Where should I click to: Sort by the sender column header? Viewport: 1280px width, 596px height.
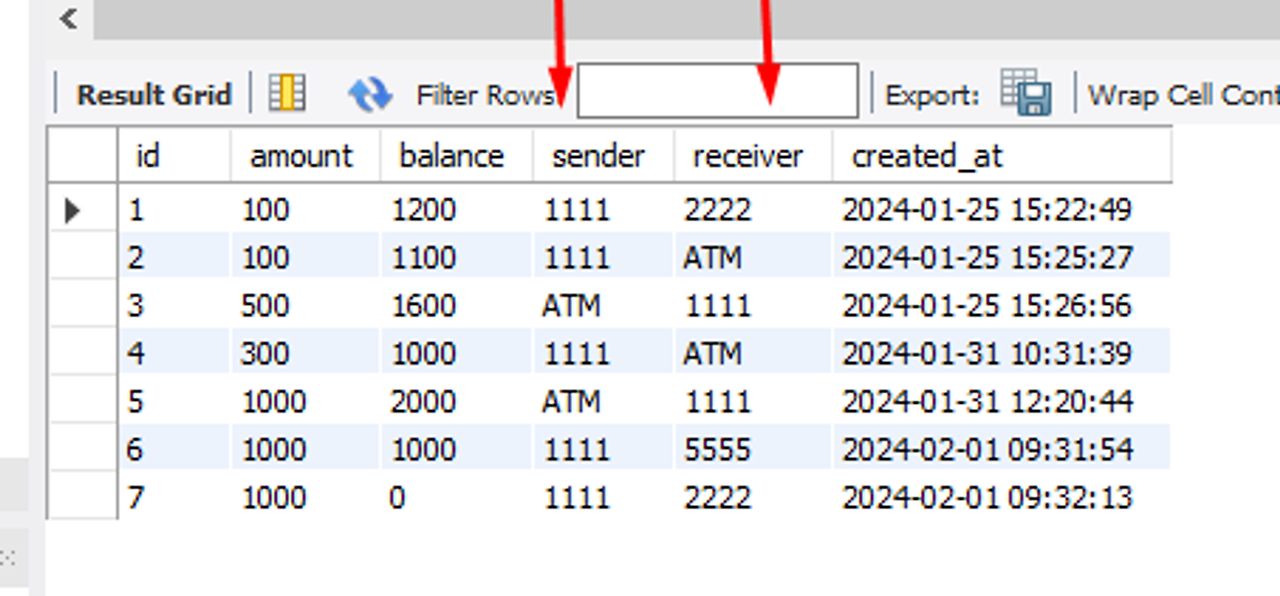(x=603, y=155)
